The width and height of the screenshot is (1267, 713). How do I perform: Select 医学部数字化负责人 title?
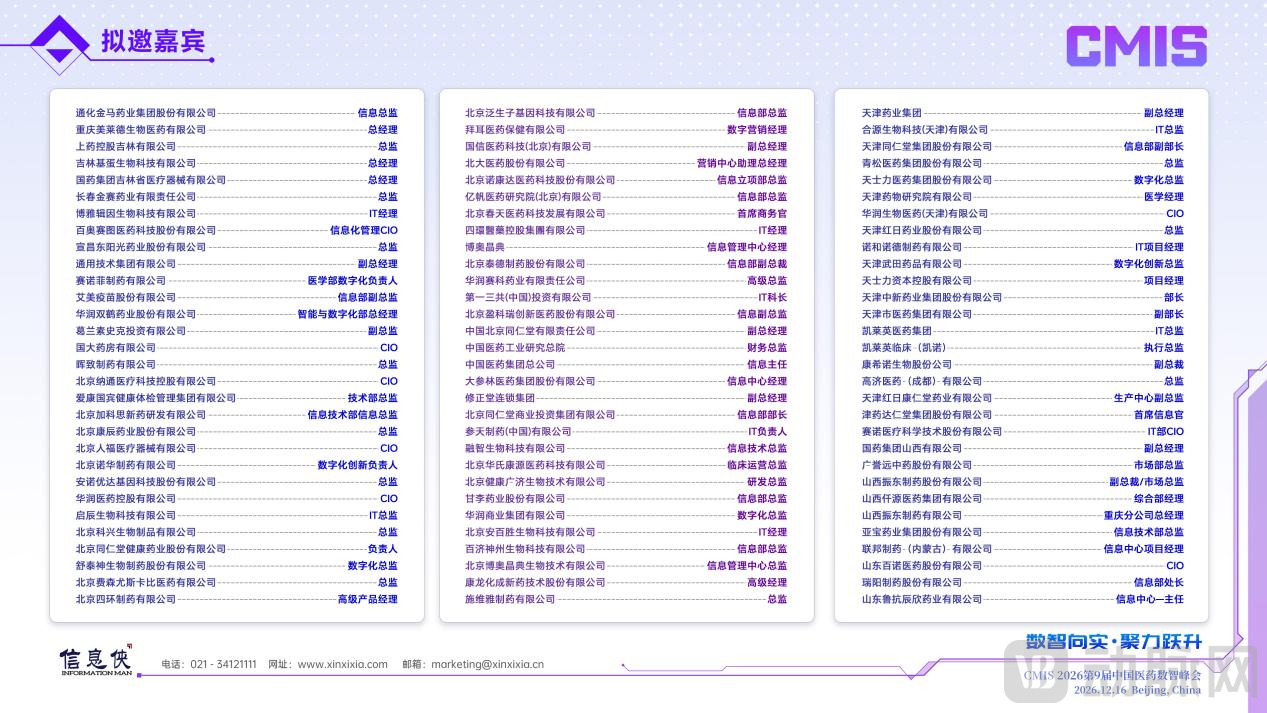coord(352,281)
